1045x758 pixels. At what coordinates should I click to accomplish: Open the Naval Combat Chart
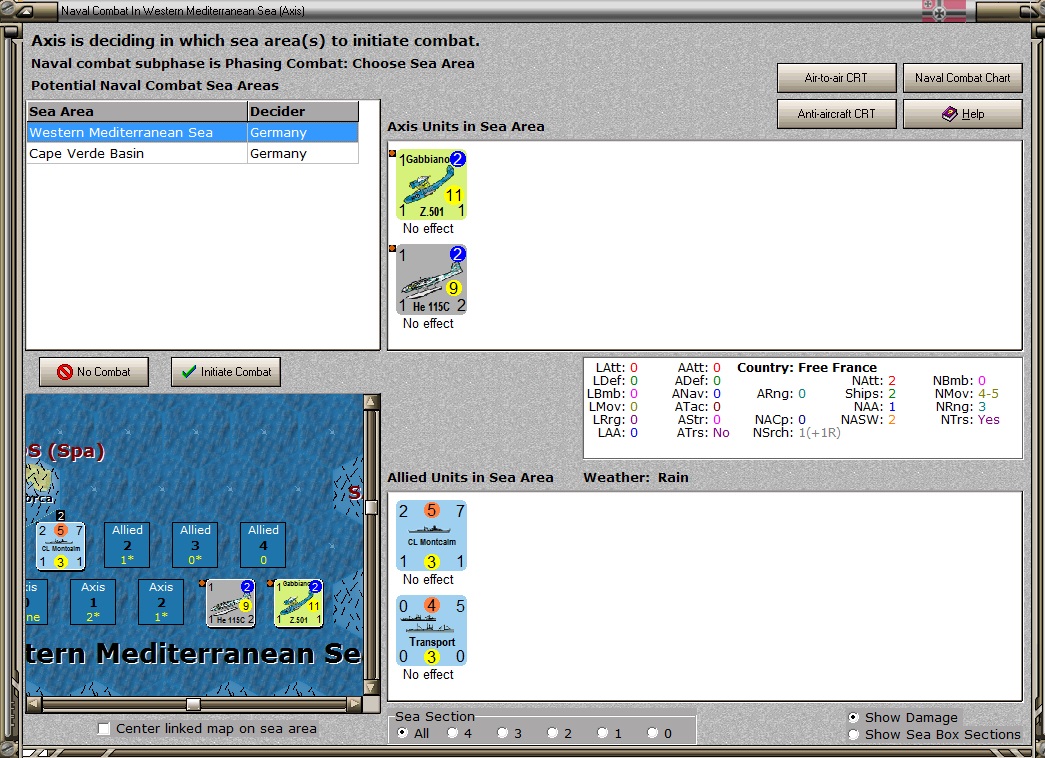click(x=962, y=78)
